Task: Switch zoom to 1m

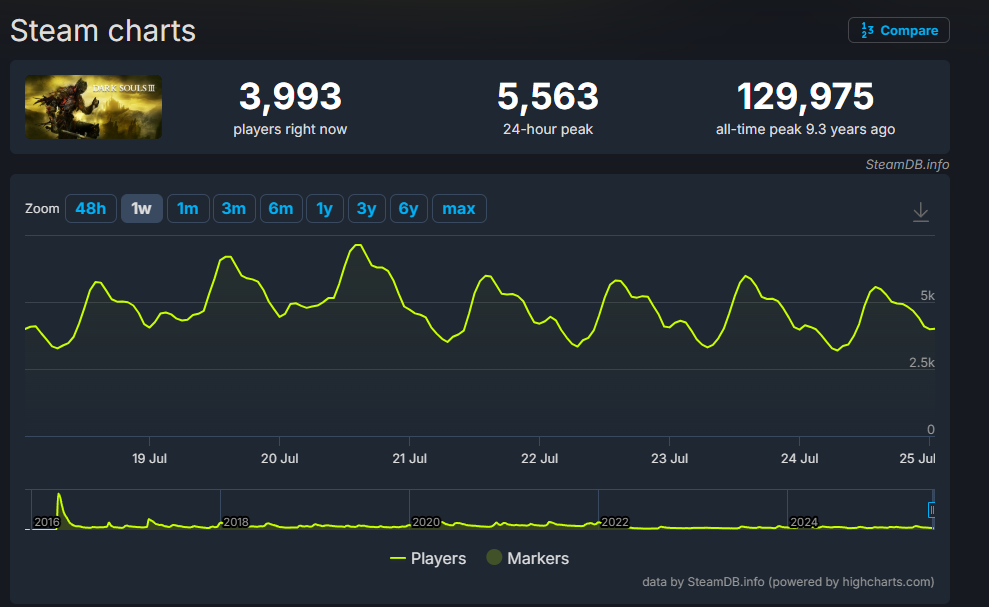Action: [x=187, y=208]
